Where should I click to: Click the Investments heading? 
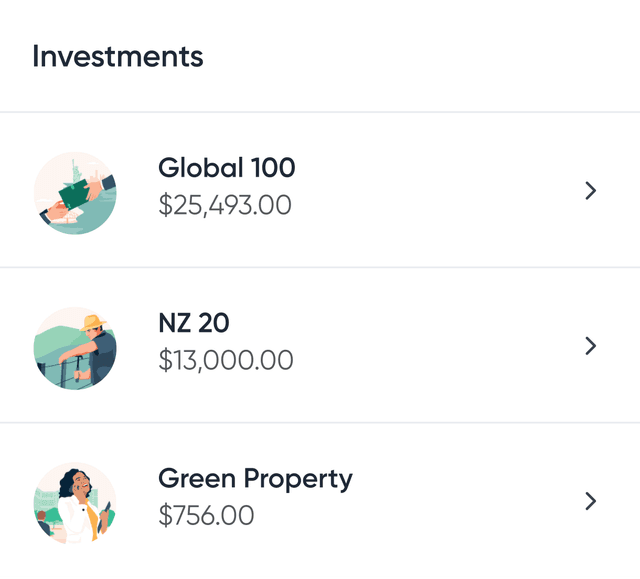coord(118,56)
